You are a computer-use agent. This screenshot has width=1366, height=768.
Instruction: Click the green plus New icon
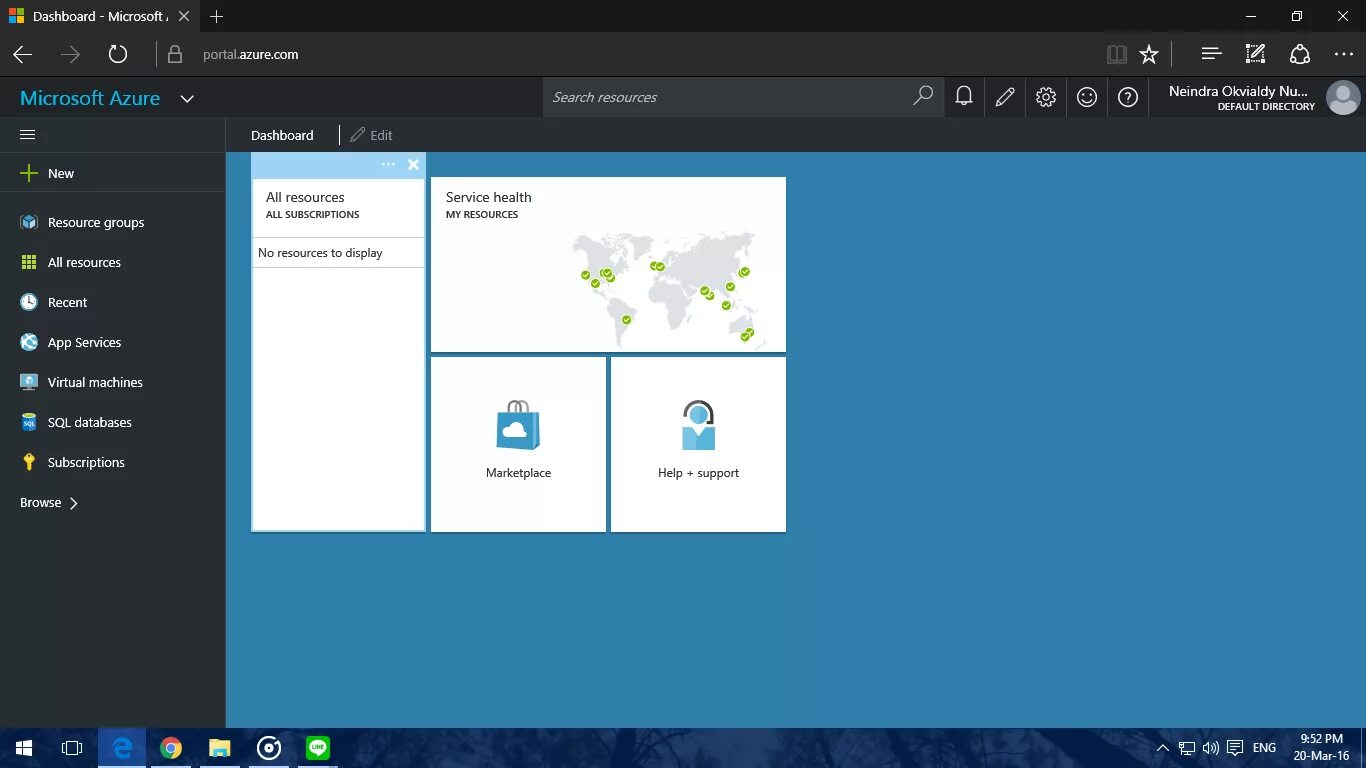[x=29, y=173]
